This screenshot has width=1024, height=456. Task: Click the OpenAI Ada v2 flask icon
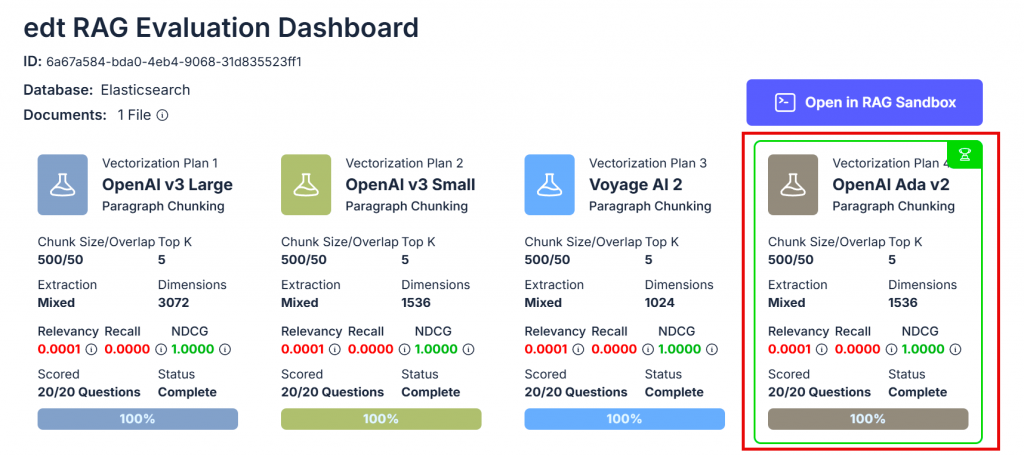(793, 185)
